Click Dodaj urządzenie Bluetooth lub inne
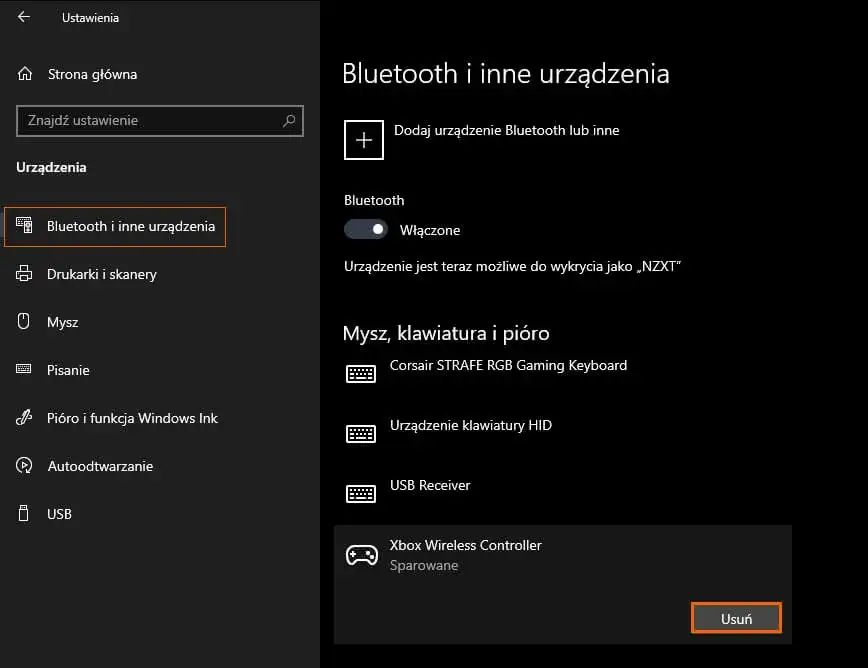This screenshot has height=668, width=868. click(363, 139)
